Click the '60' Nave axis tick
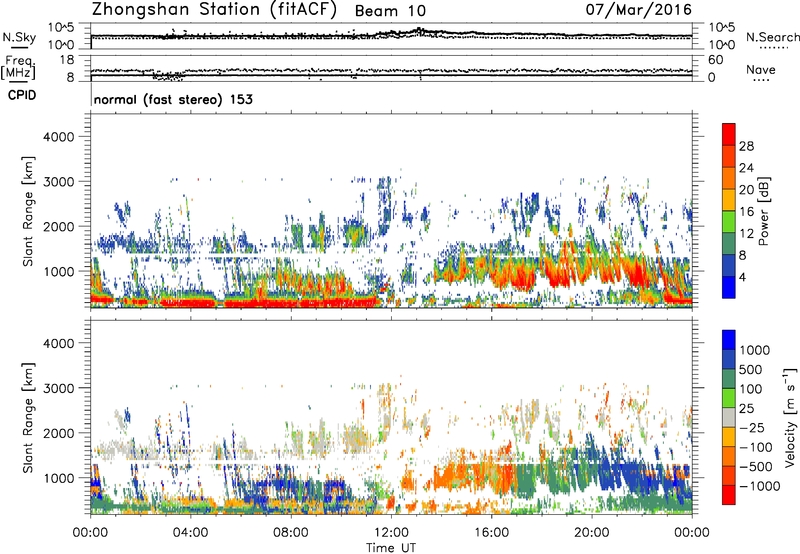This screenshot has height=554, width=800. [x=715, y=60]
